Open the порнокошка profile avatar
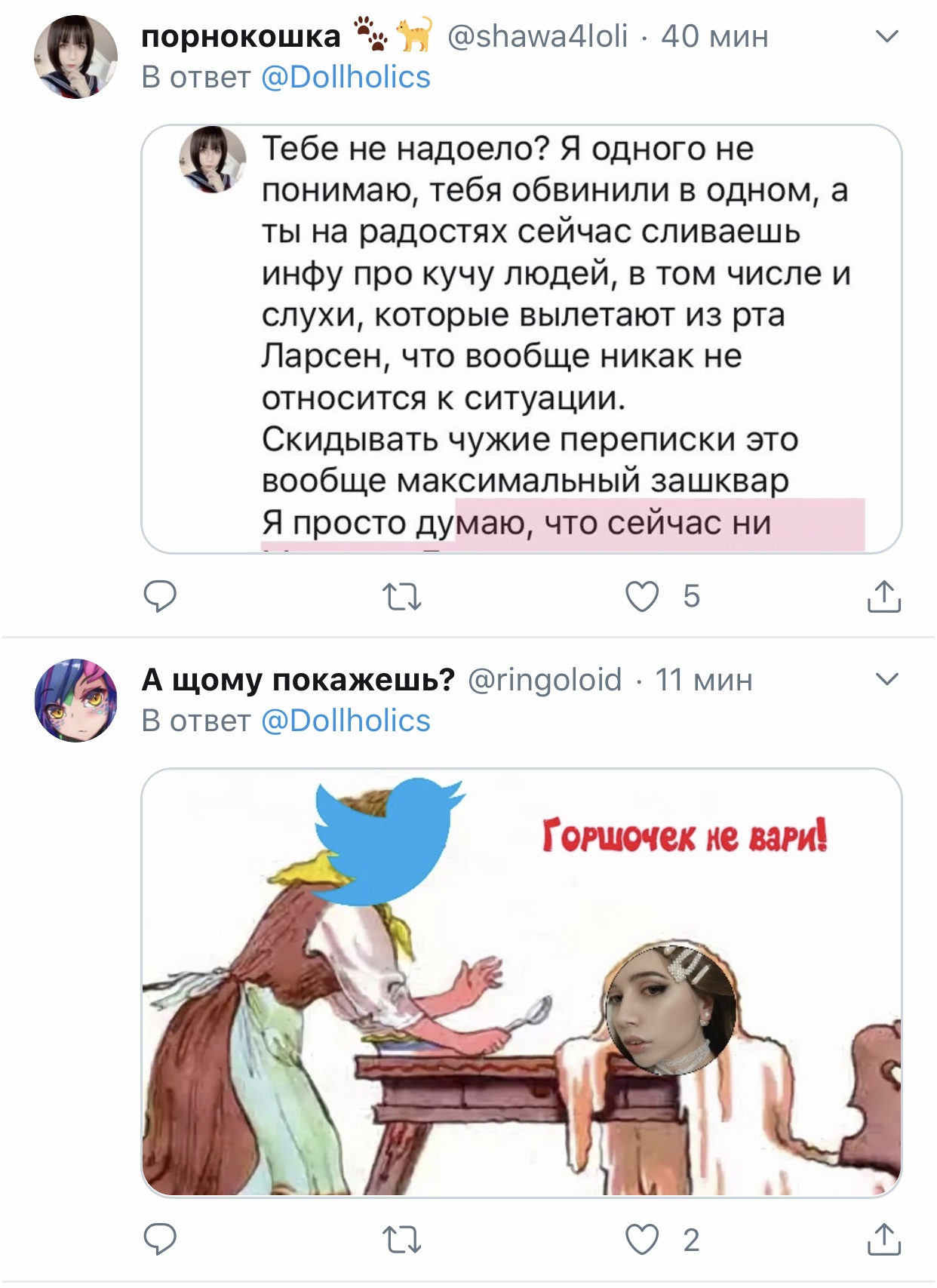The width and height of the screenshot is (937, 1288). tap(75, 57)
